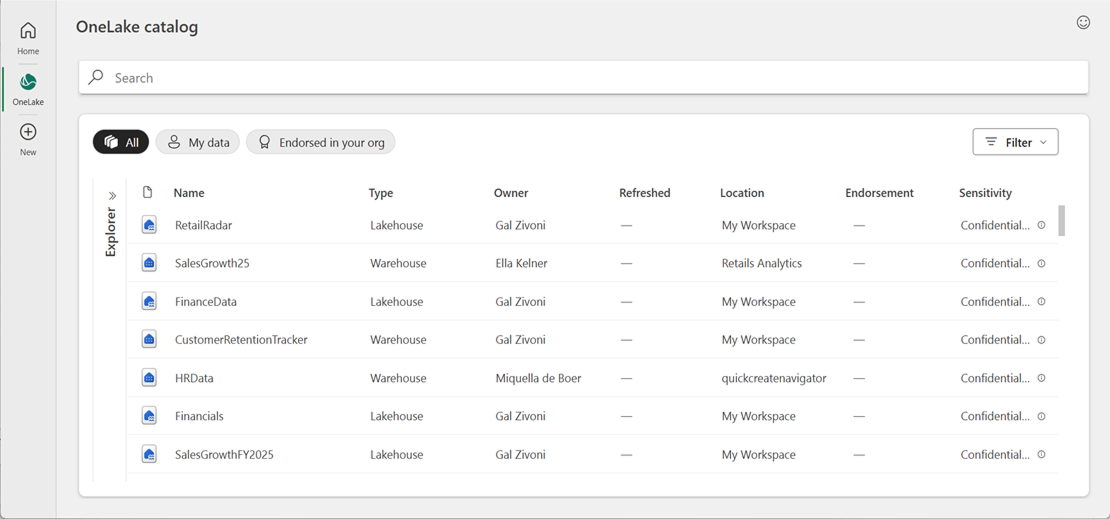Select the All filter tab
Screen dimensions: 1110x519
pos(121,142)
